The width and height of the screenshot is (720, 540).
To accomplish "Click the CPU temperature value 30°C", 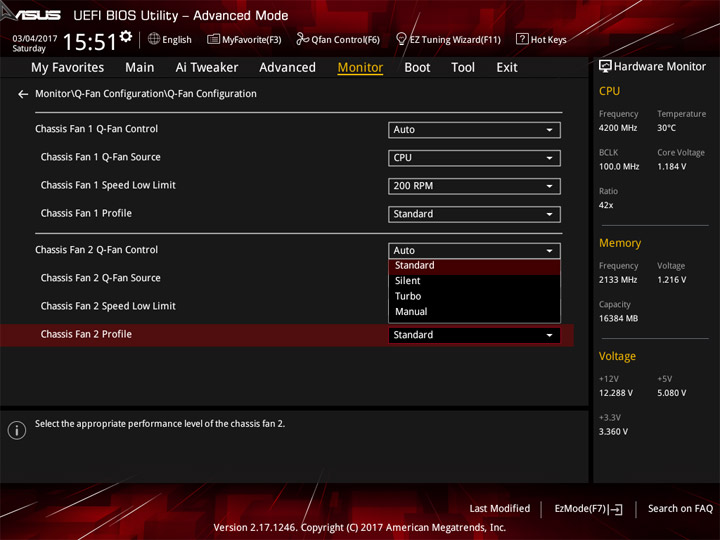I will 666,128.
